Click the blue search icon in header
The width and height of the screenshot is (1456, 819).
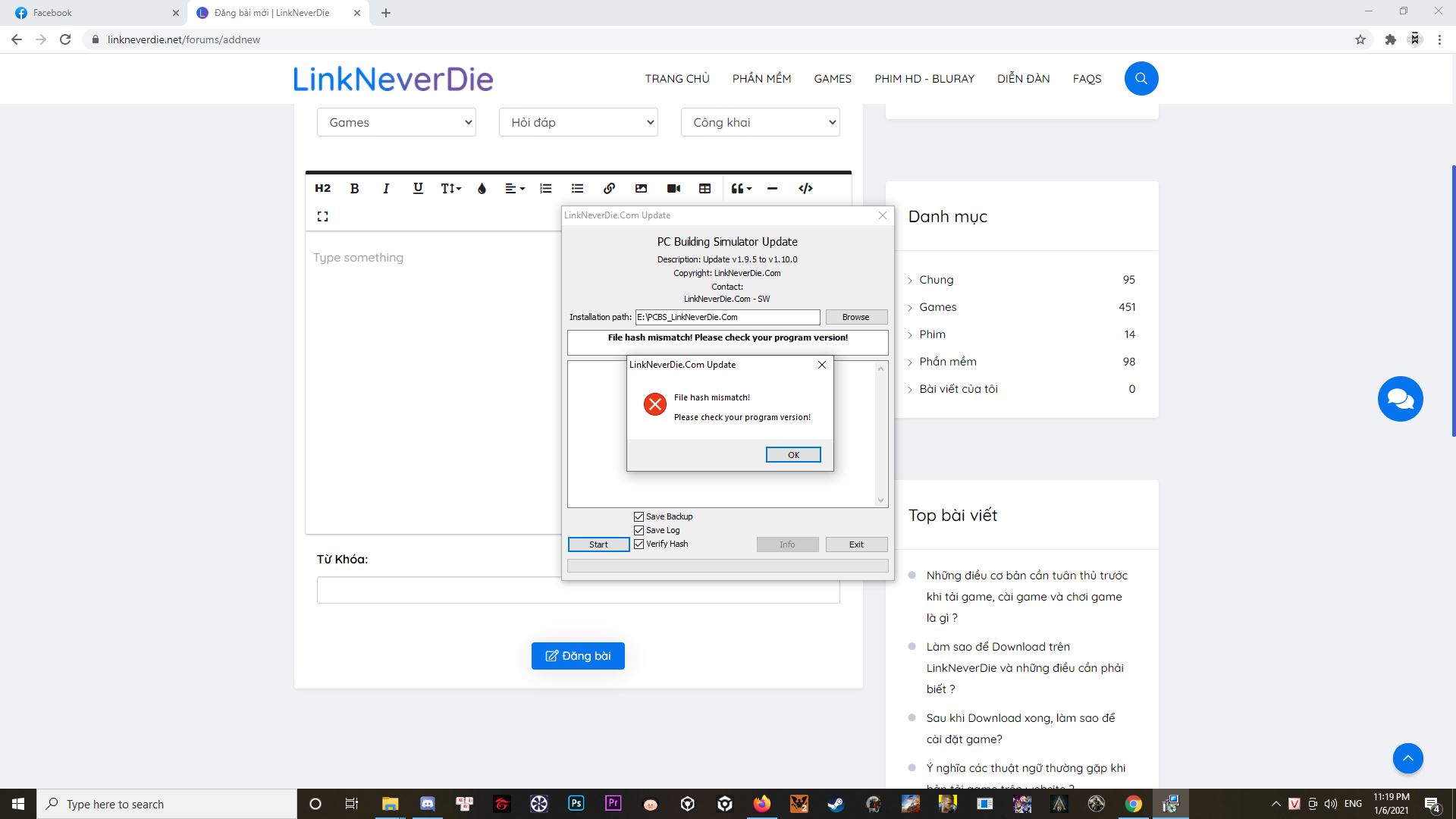[1141, 78]
